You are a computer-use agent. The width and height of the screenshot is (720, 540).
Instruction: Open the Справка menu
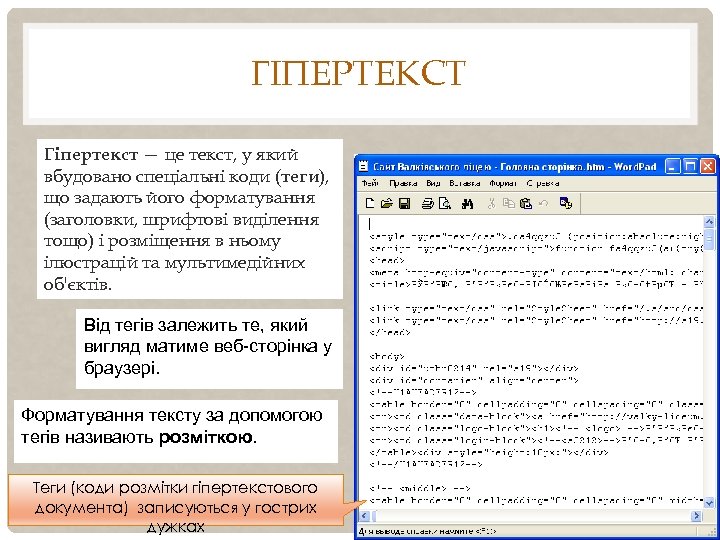pyautogui.click(x=543, y=183)
